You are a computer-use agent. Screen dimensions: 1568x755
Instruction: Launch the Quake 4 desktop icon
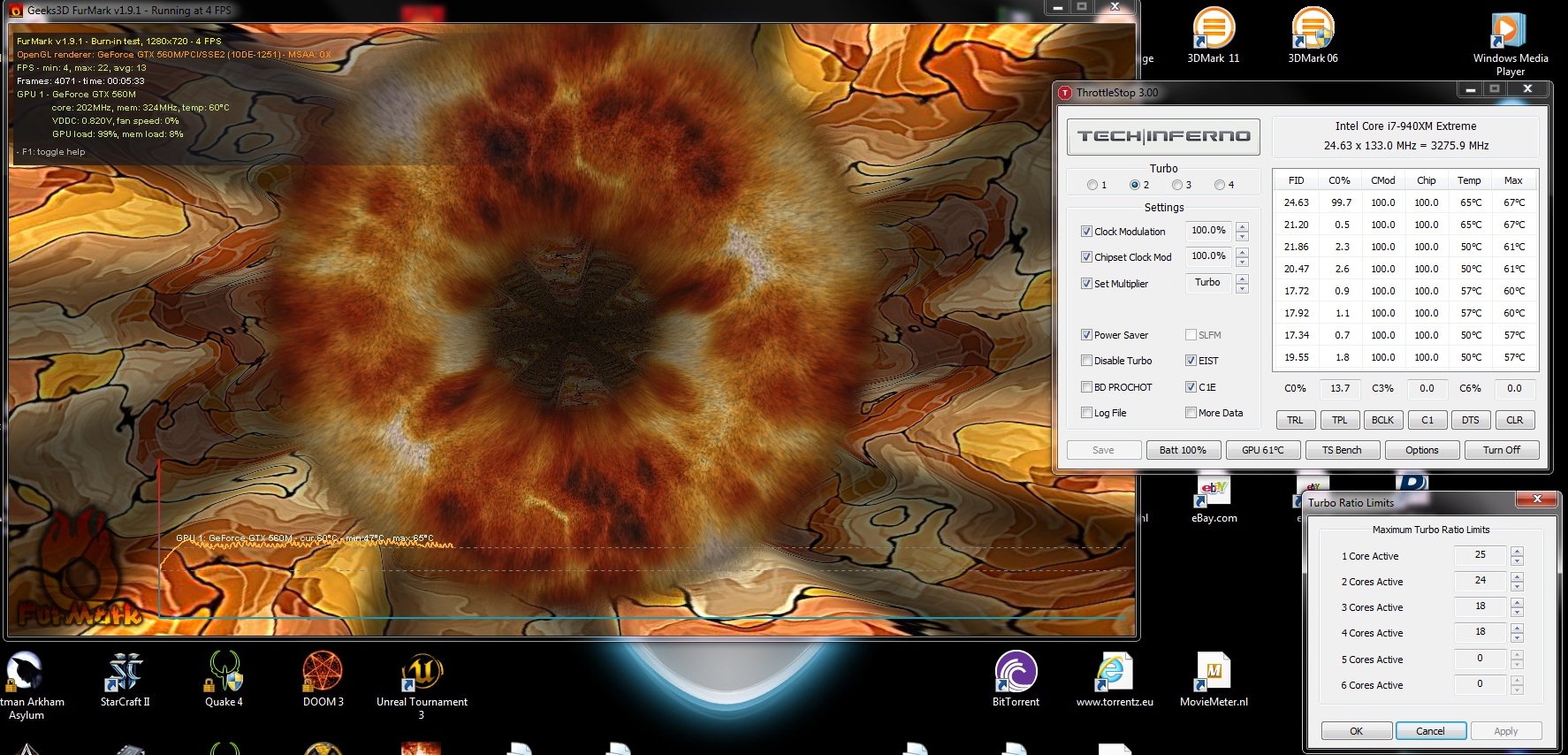click(x=224, y=680)
